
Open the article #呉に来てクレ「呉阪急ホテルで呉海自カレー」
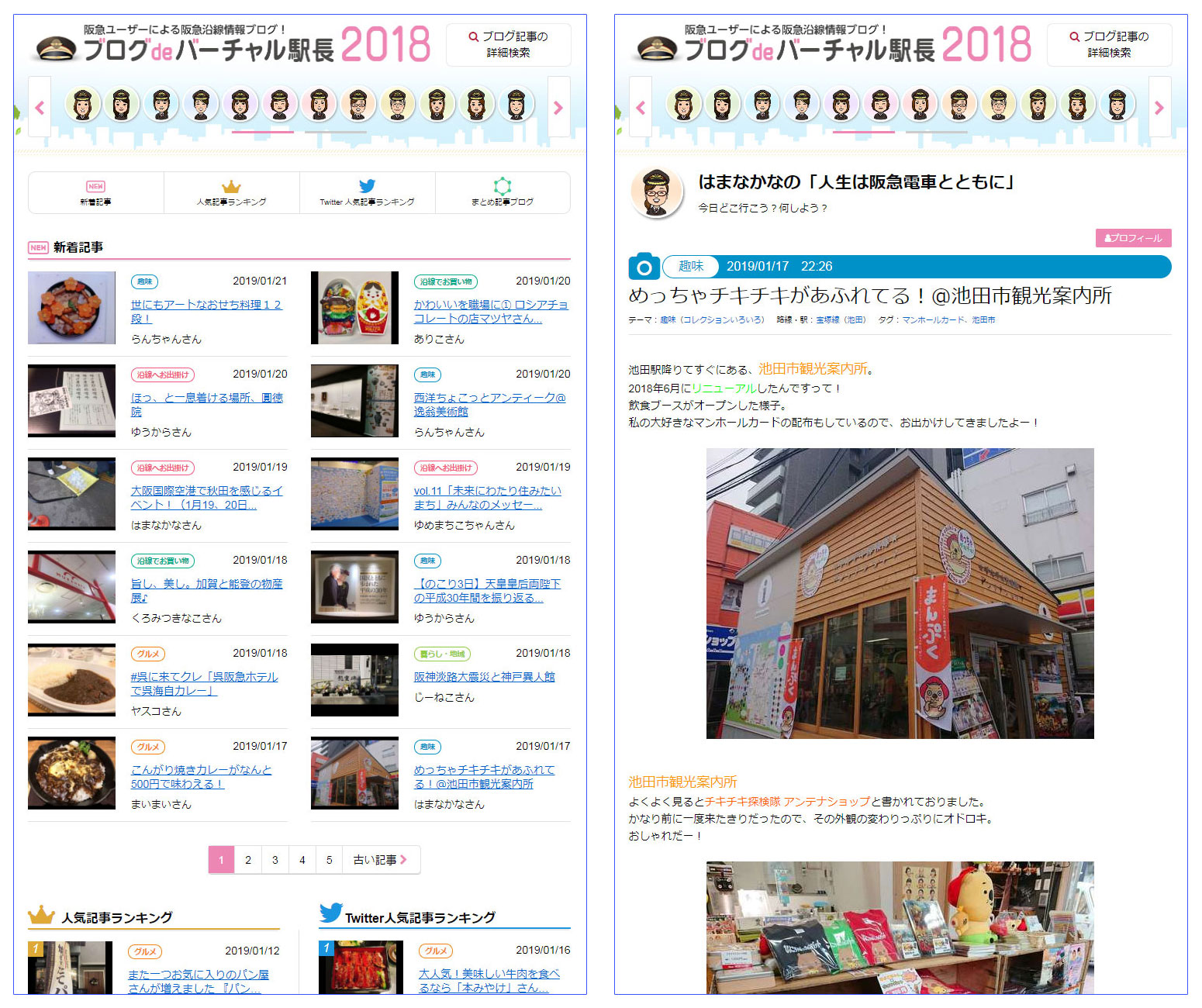205,683
